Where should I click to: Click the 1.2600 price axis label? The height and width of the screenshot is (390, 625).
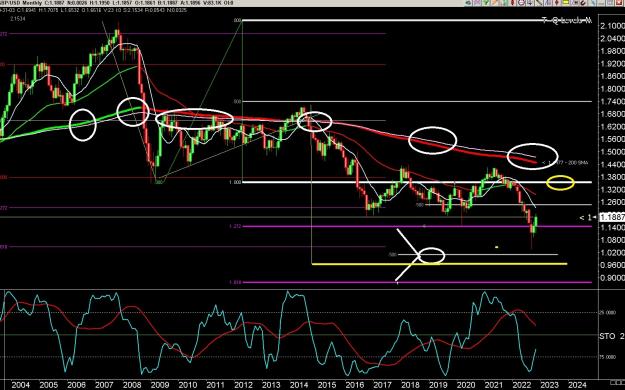point(612,202)
